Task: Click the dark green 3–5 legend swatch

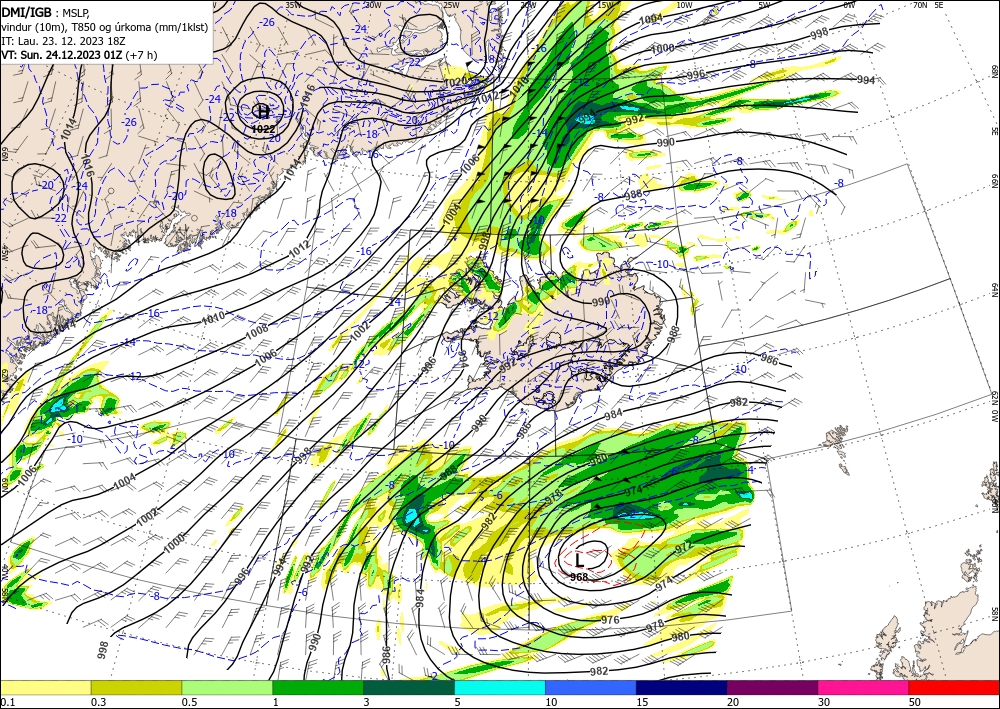Action: tap(409, 687)
